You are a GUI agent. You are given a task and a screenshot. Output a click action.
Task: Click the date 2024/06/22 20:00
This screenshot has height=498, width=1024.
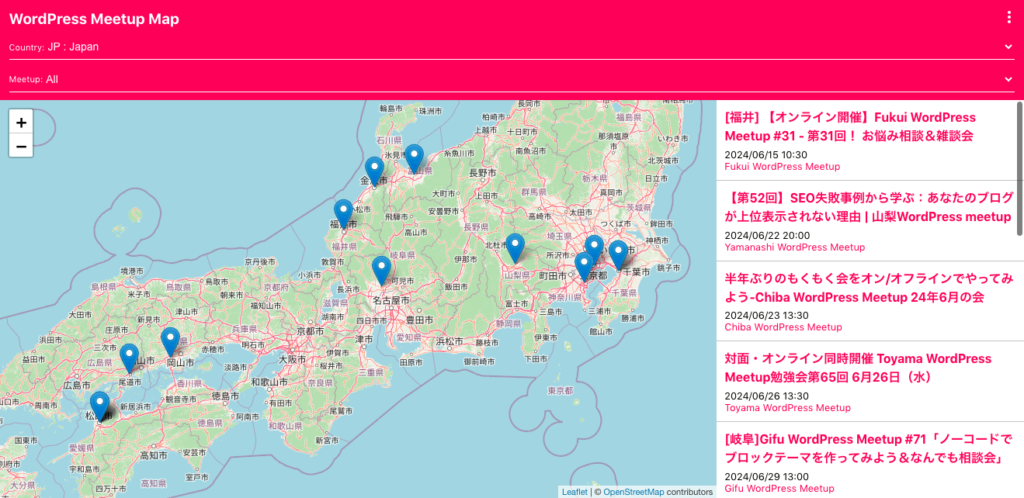(x=767, y=236)
